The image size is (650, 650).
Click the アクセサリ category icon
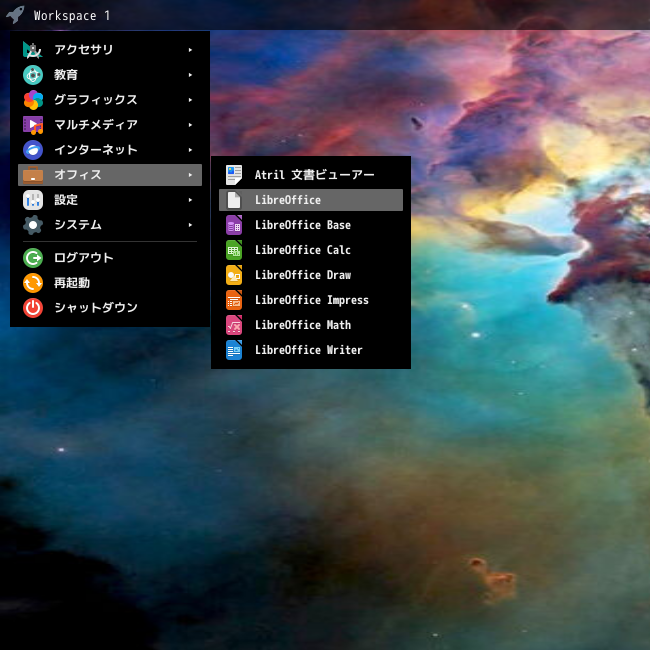click(33, 50)
